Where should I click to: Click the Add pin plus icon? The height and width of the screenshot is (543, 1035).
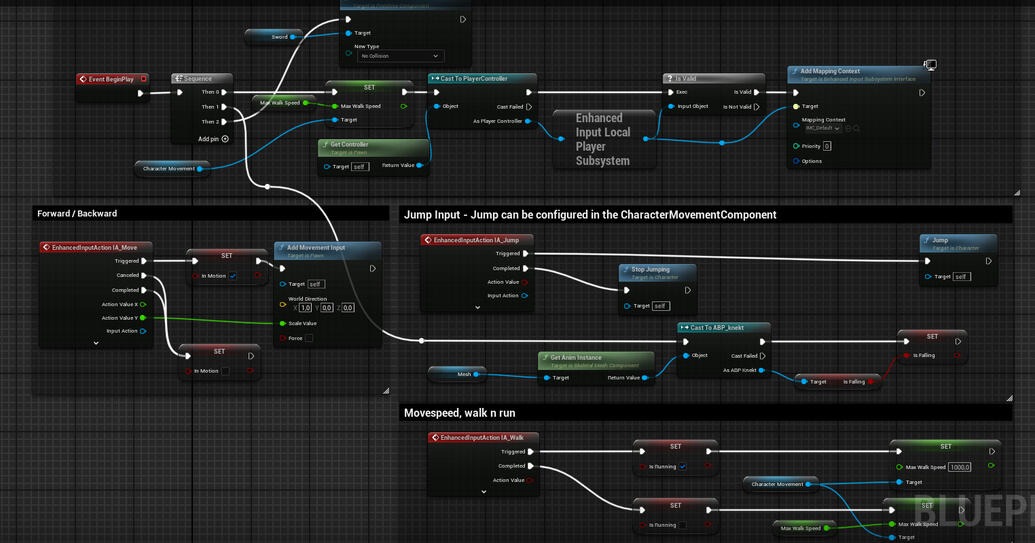tap(225, 139)
